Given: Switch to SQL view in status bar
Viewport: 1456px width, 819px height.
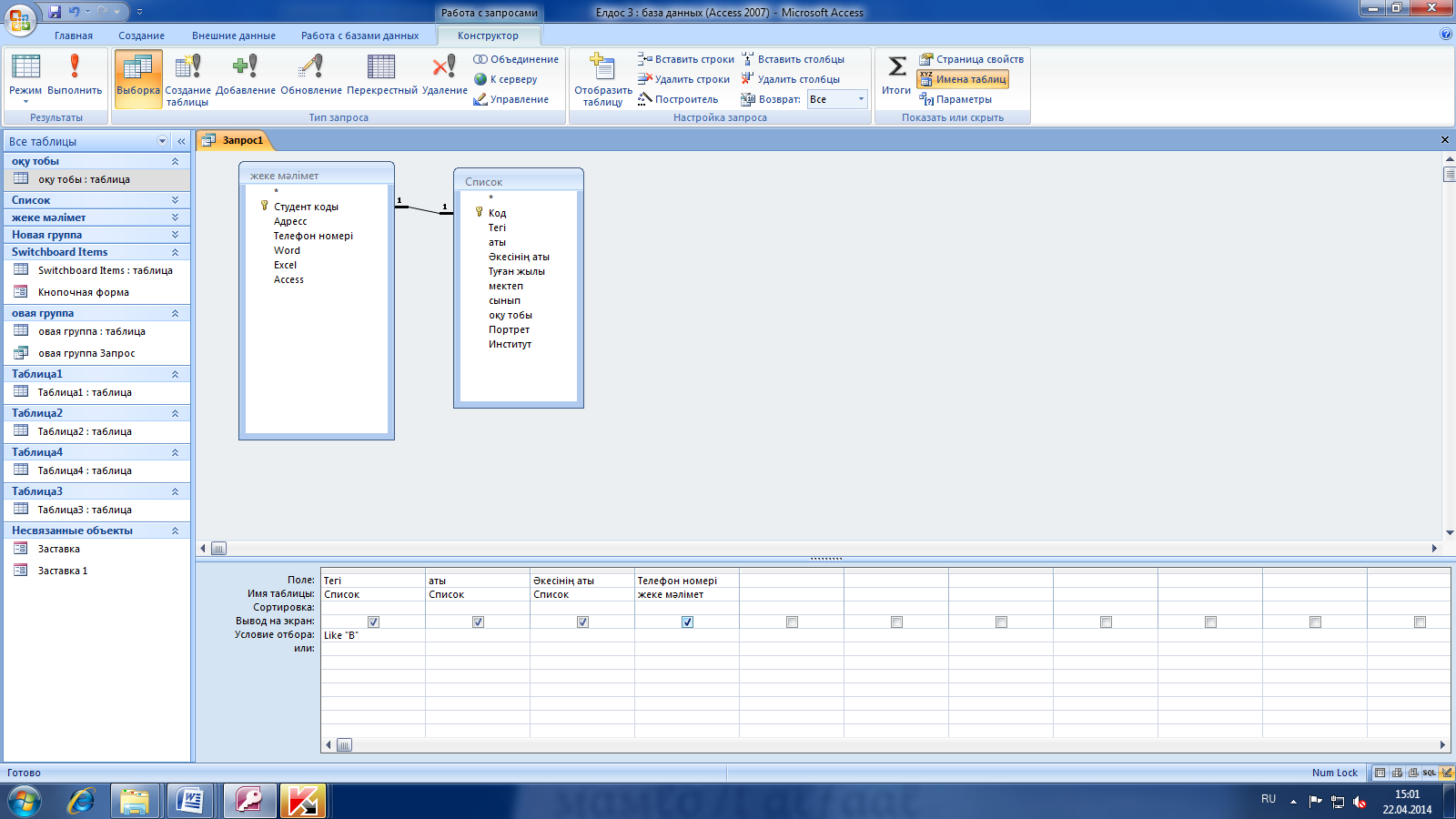Looking at the screenshot, I should (1430, 773).
